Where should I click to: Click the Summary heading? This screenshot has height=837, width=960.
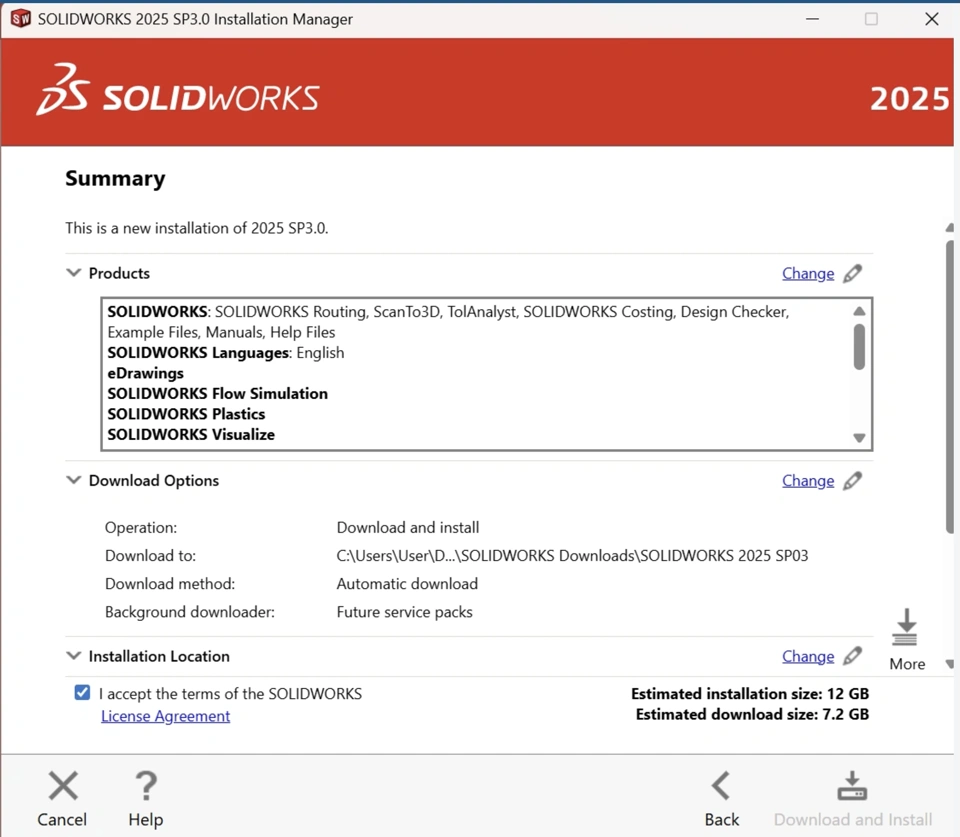[115, 179]
